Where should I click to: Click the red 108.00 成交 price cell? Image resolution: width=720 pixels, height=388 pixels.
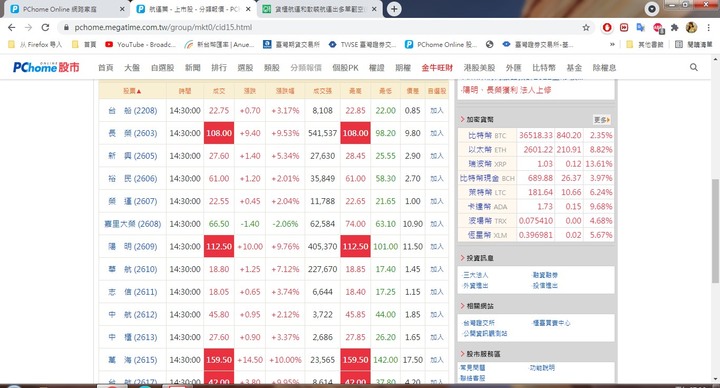pyautogui.click(x=219, y=133)
